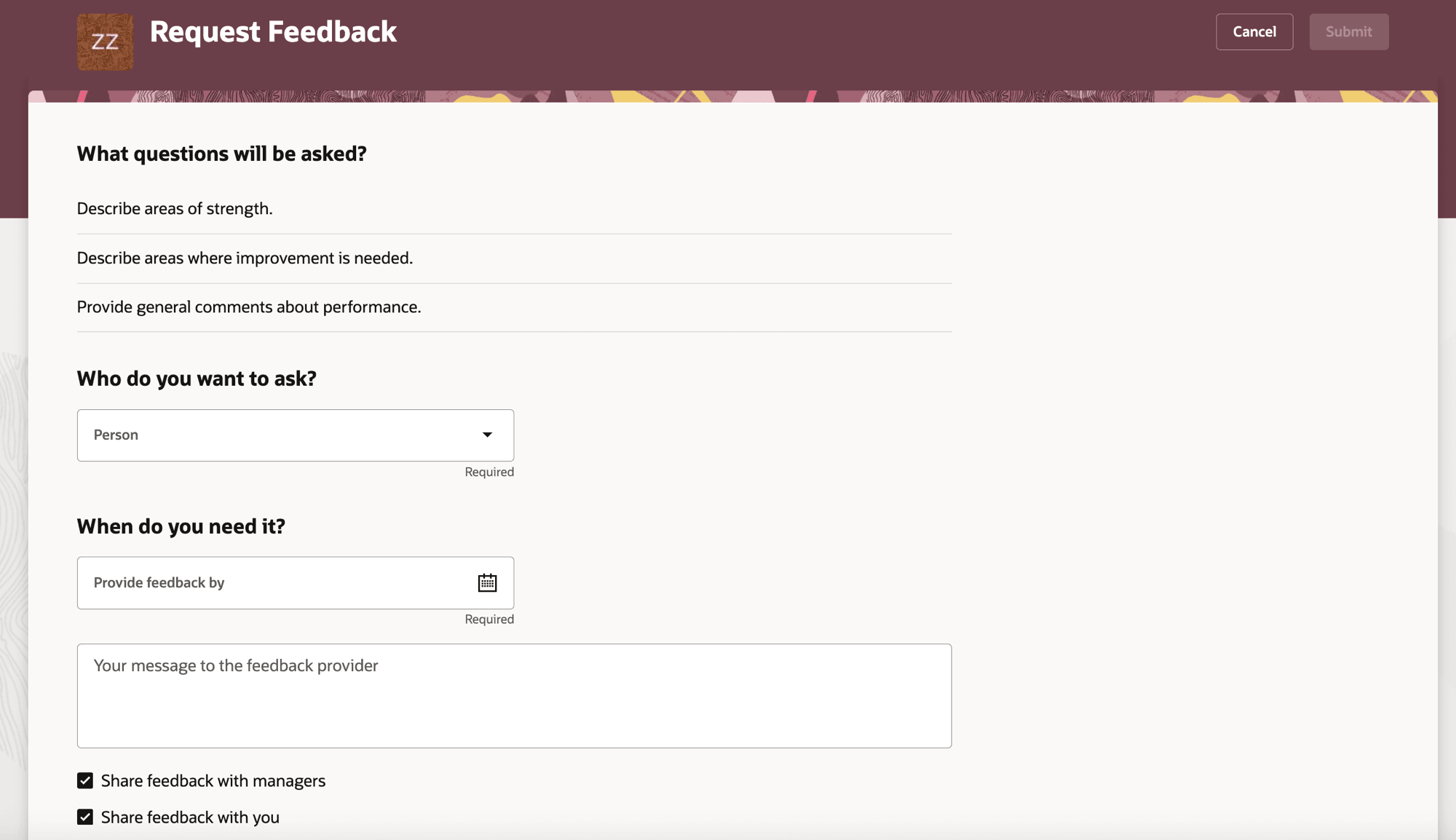
Task: Submit the feedback request
Action: point(1348,31)
